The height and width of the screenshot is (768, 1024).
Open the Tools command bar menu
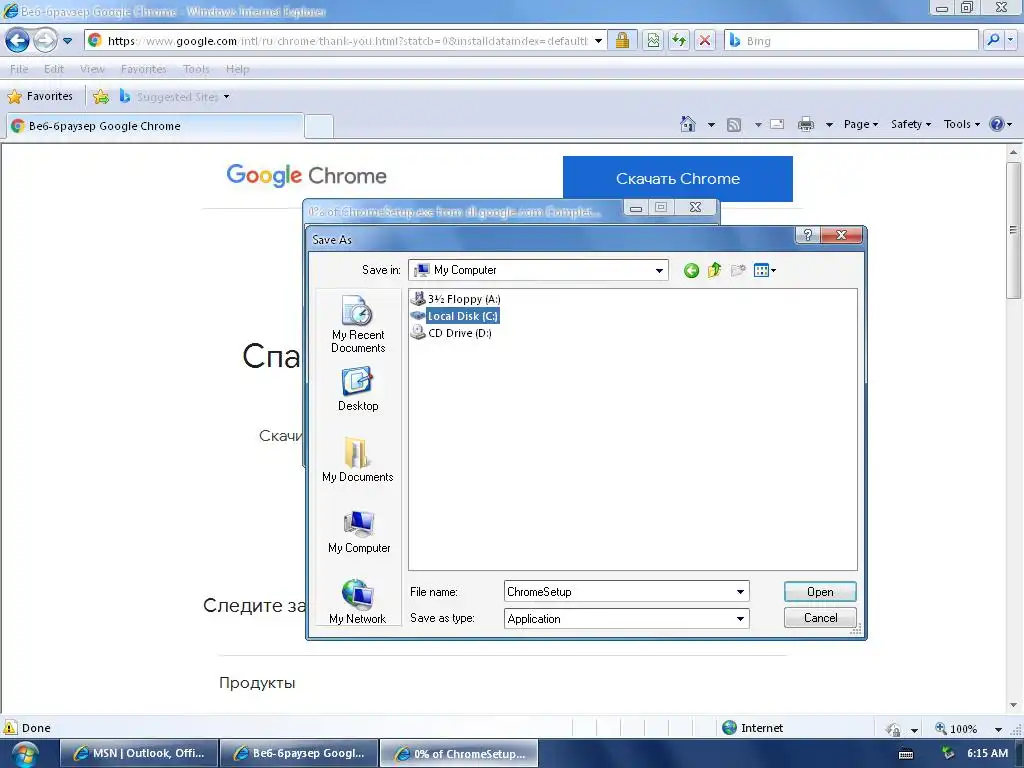pos(961,123)
